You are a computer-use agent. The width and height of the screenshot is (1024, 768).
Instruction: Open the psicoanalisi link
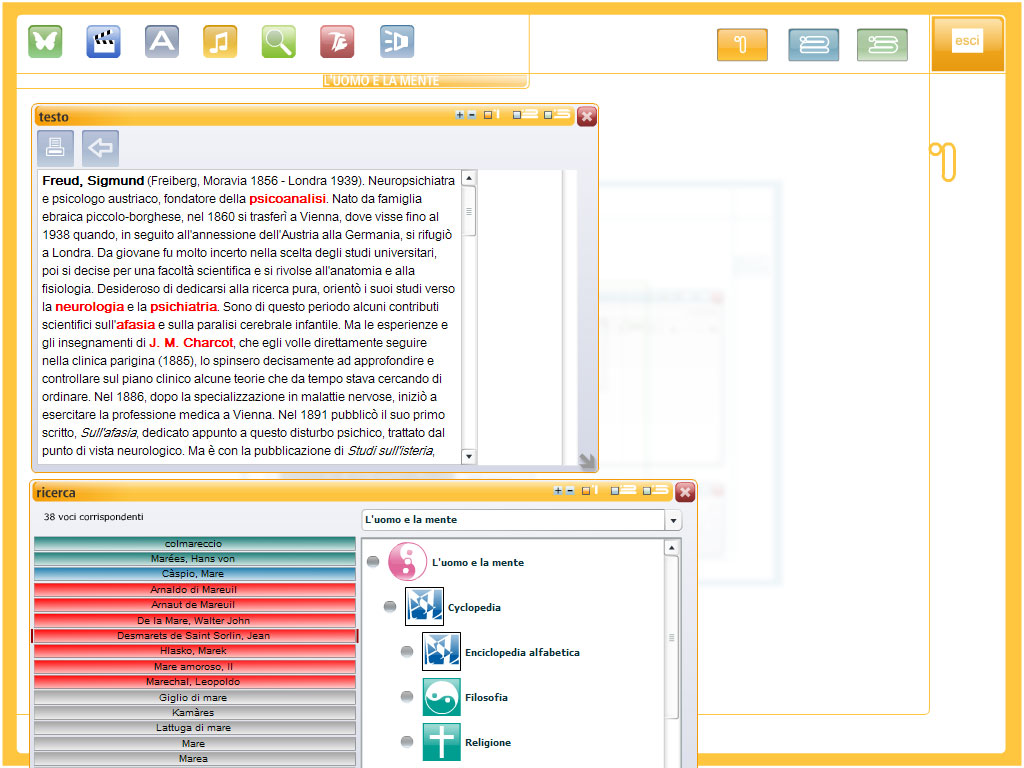[x=287, y=199]
